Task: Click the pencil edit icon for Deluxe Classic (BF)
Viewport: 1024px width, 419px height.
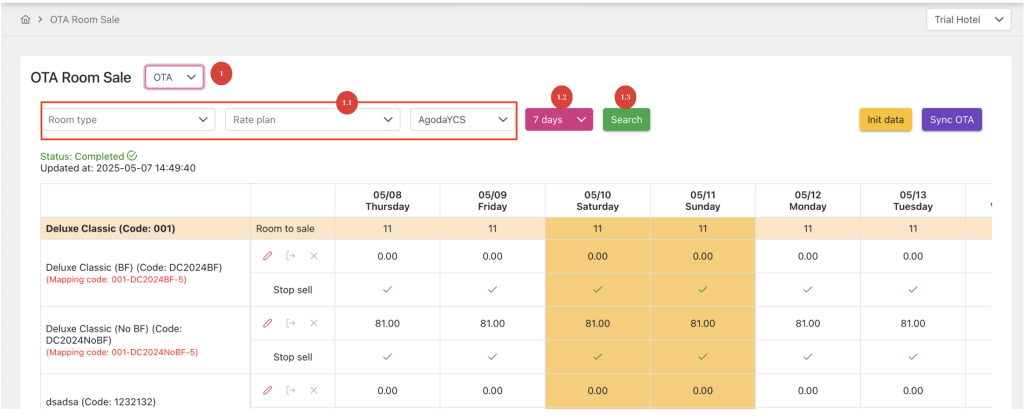Action: (x=267, y=256)
